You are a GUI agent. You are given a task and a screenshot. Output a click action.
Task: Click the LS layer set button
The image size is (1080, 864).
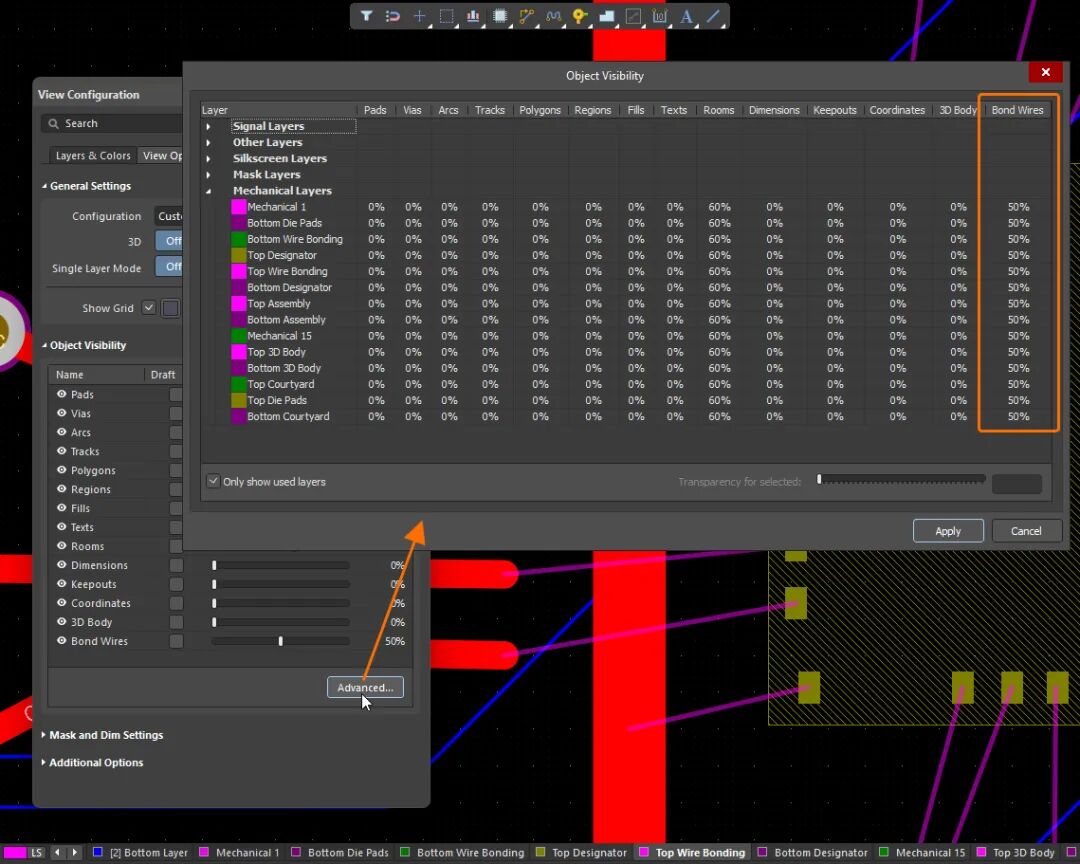coord(37,852)
